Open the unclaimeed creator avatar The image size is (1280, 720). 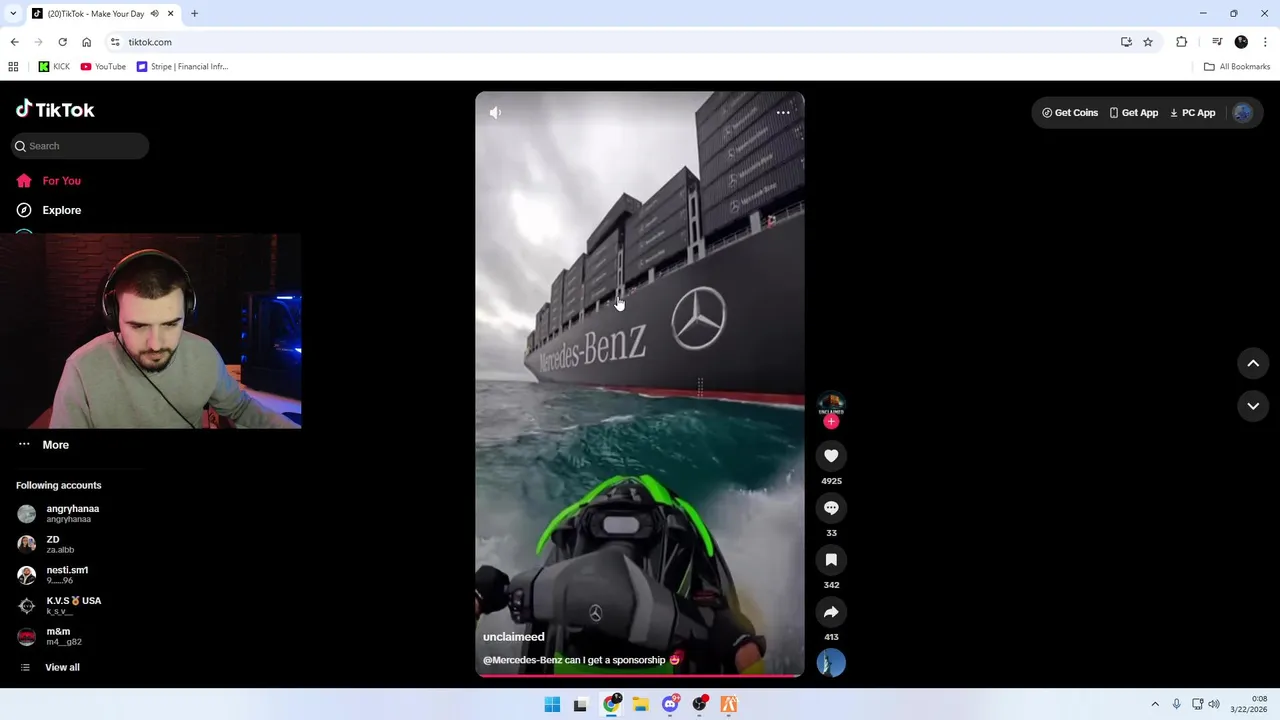(x=831, y=404)
